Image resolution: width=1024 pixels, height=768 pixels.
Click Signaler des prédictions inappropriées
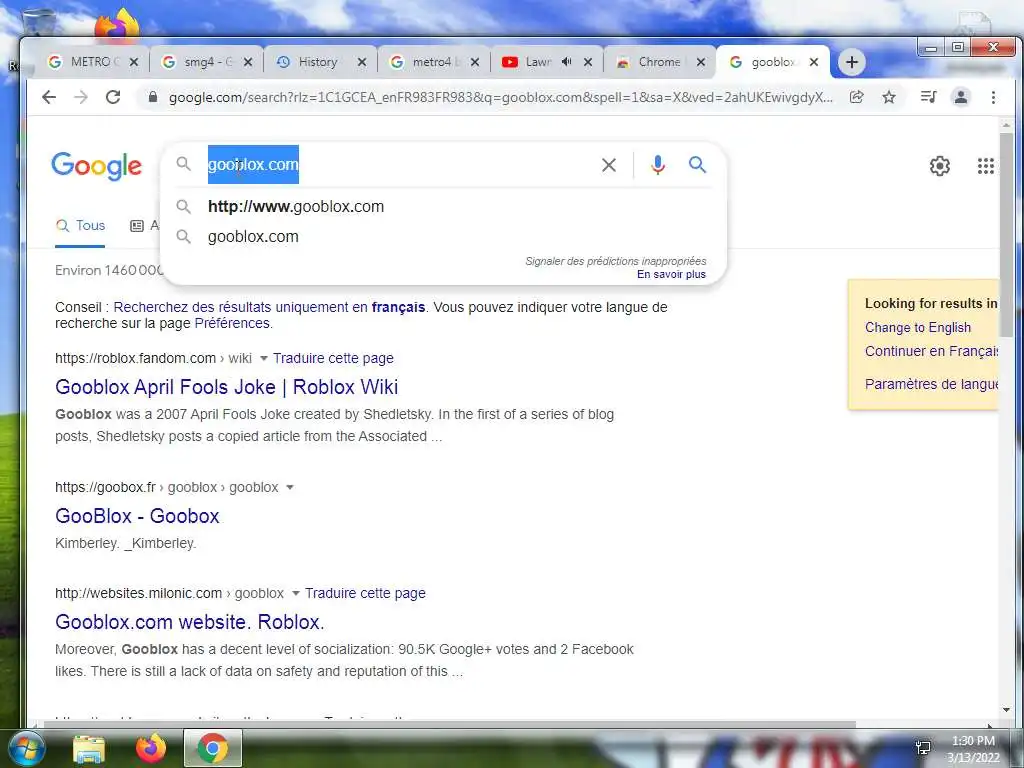coord(616,261)
